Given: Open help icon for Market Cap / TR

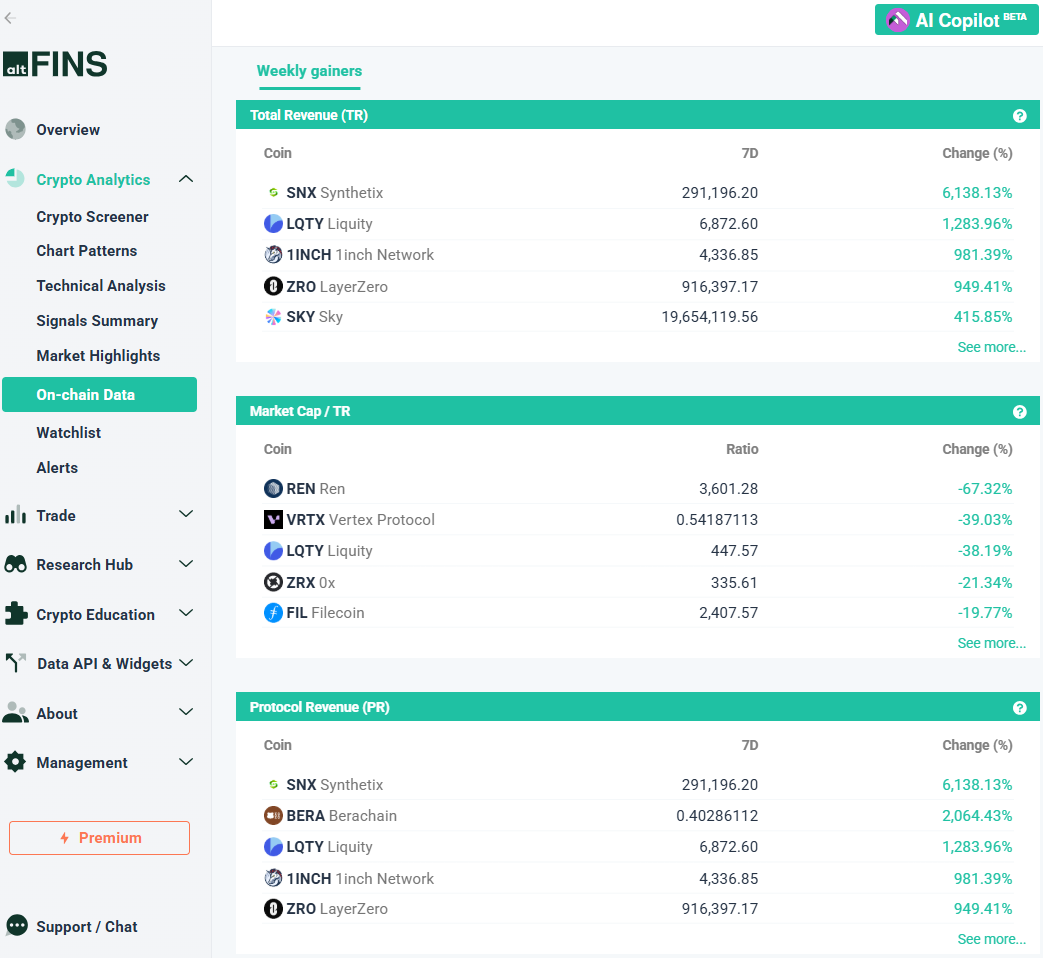Looking at the screenshot, I should (1019, 412).
